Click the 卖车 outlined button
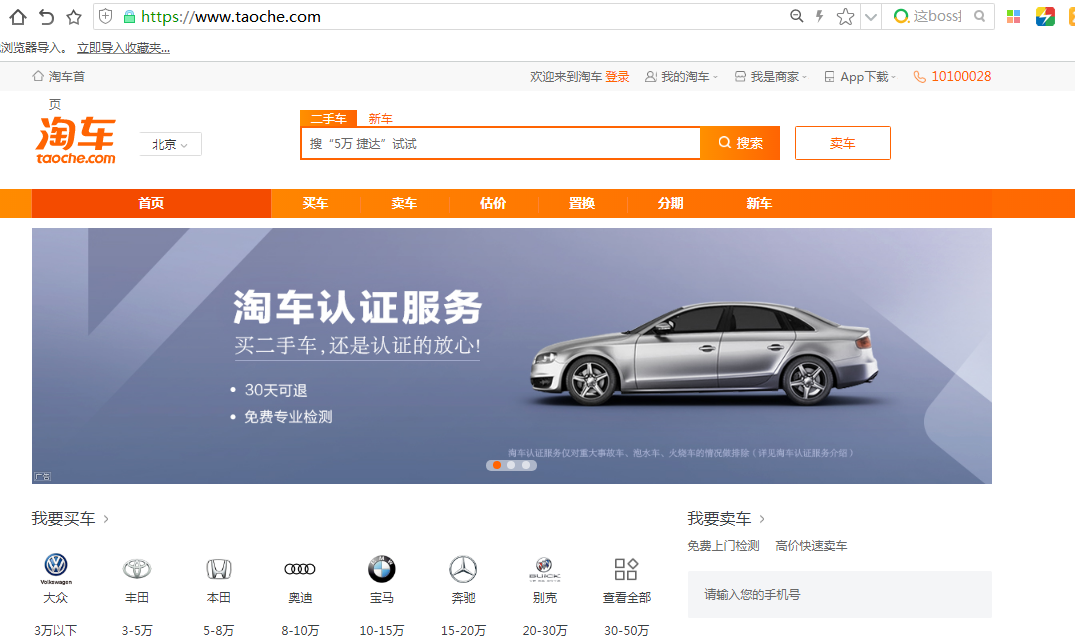This screenshot has width=1075, height=636. tap(843, 143)
